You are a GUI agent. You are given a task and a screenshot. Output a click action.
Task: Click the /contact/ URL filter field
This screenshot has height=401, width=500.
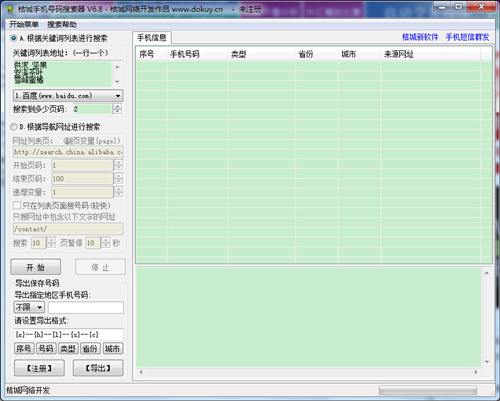68,229
